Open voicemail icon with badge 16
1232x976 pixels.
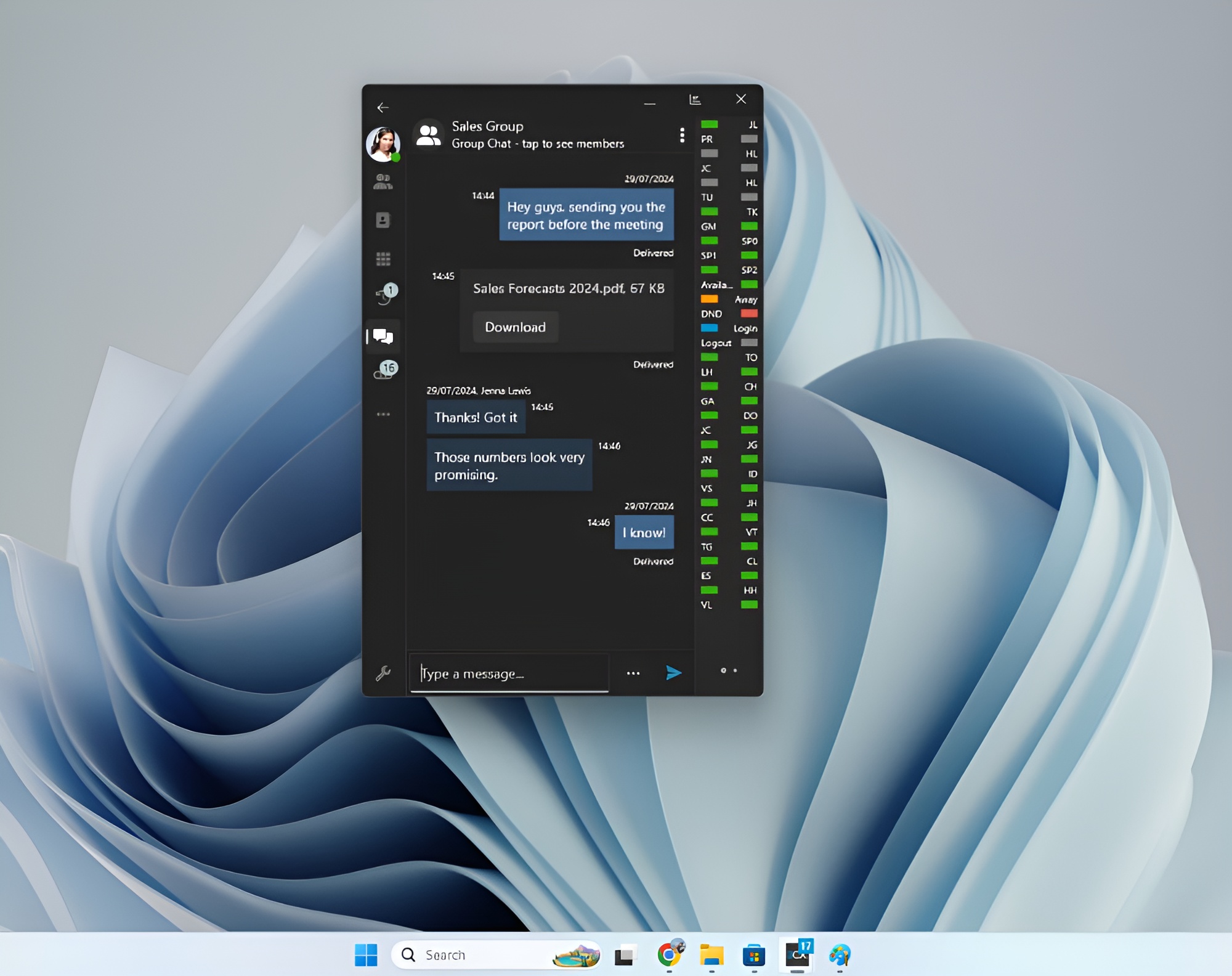pos(384,372)
